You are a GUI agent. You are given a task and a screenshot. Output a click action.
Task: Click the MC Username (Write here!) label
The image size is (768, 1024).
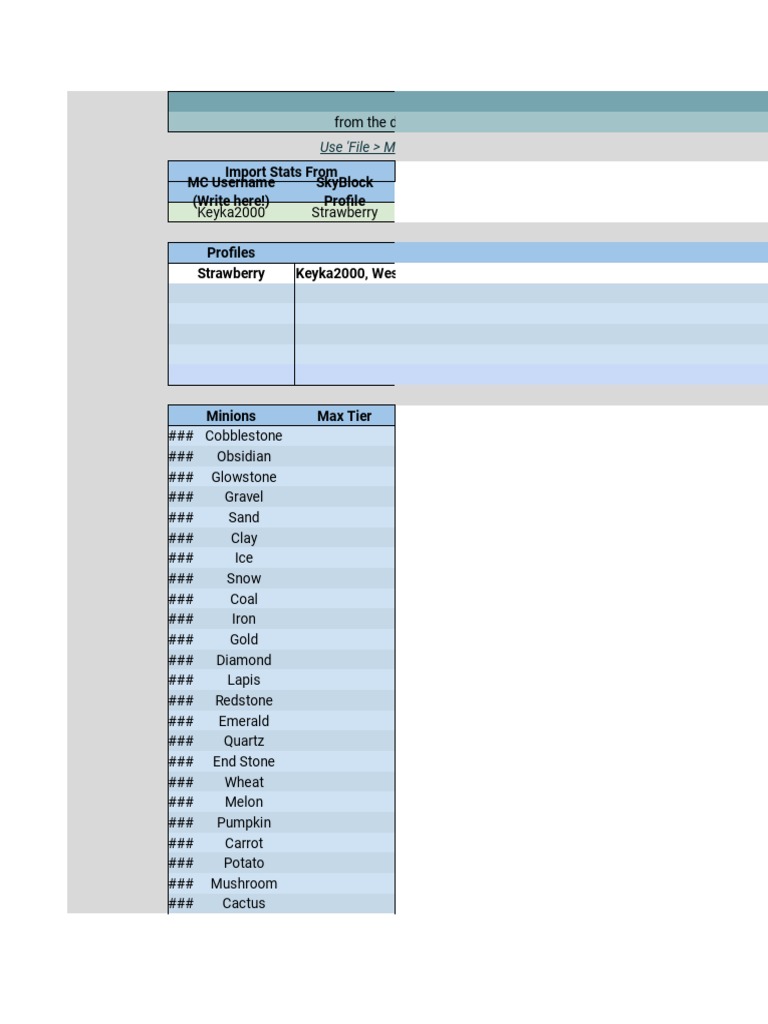coord(231,191)
